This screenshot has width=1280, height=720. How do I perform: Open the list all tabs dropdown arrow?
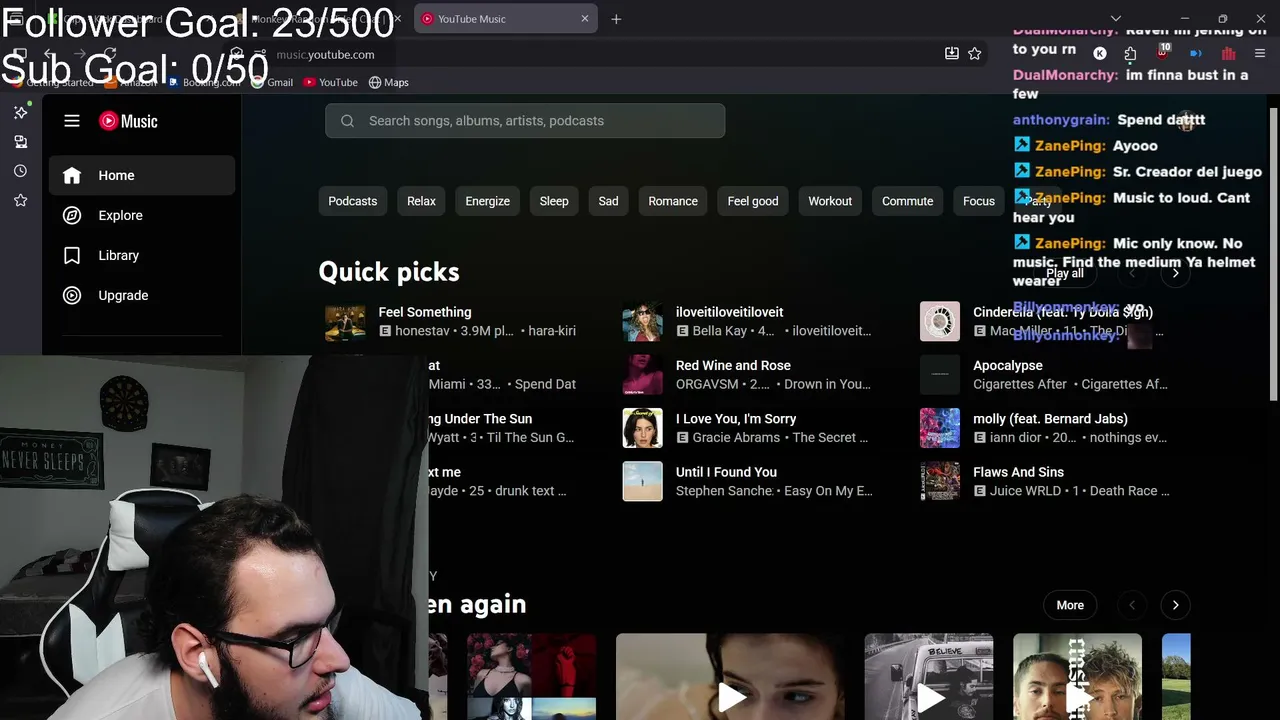pos(1116,19)
